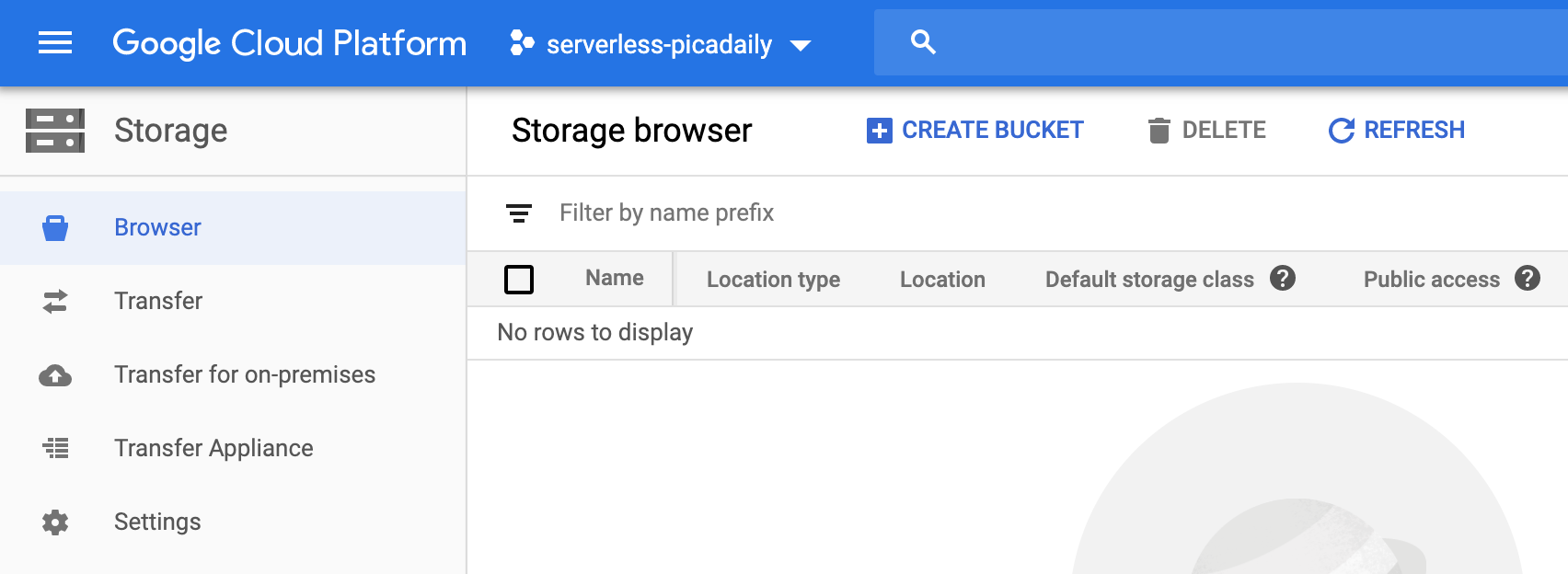Click the Browser bucket icon
Image resolution: width=1568 pixels, height=574 pixels.
pyautogui.click(x=55, y=228)
